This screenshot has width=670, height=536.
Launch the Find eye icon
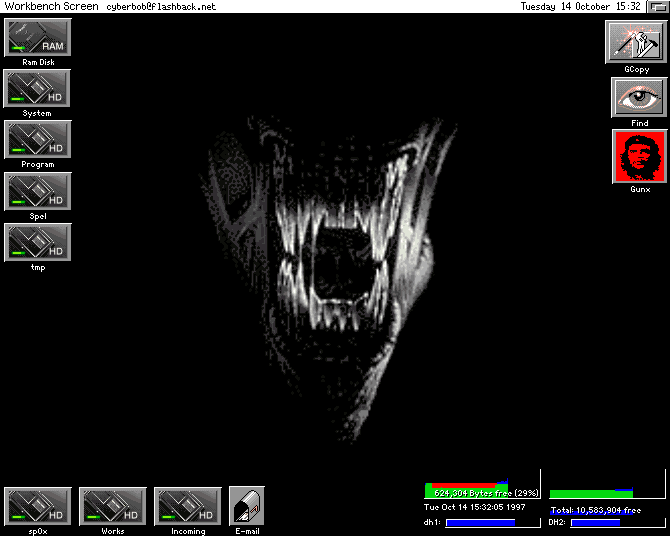638,97
